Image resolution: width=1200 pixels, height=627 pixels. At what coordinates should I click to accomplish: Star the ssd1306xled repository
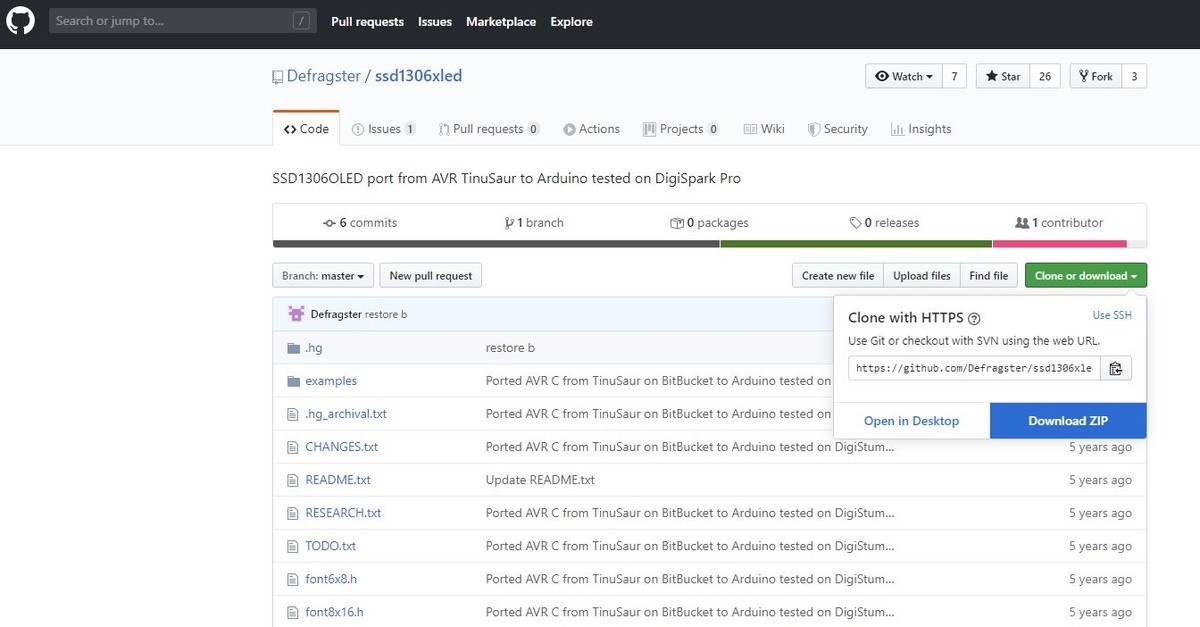pyautogui.click(x=1003, y=76)
